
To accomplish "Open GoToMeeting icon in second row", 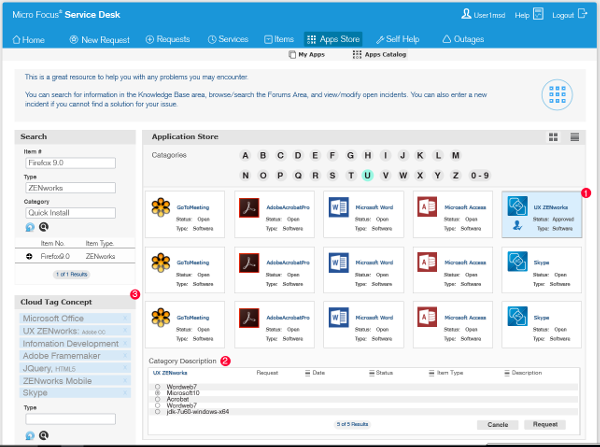I will click(161, 263).
